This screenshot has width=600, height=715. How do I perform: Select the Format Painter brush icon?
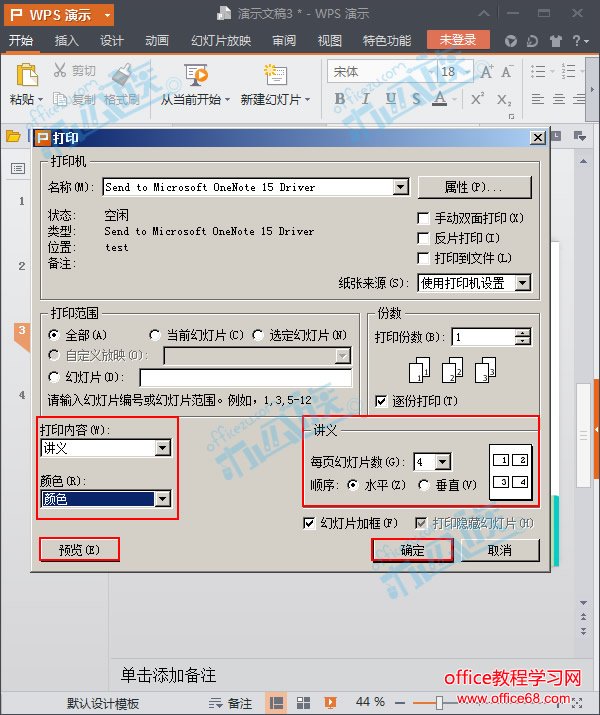[x=122, y=74]
